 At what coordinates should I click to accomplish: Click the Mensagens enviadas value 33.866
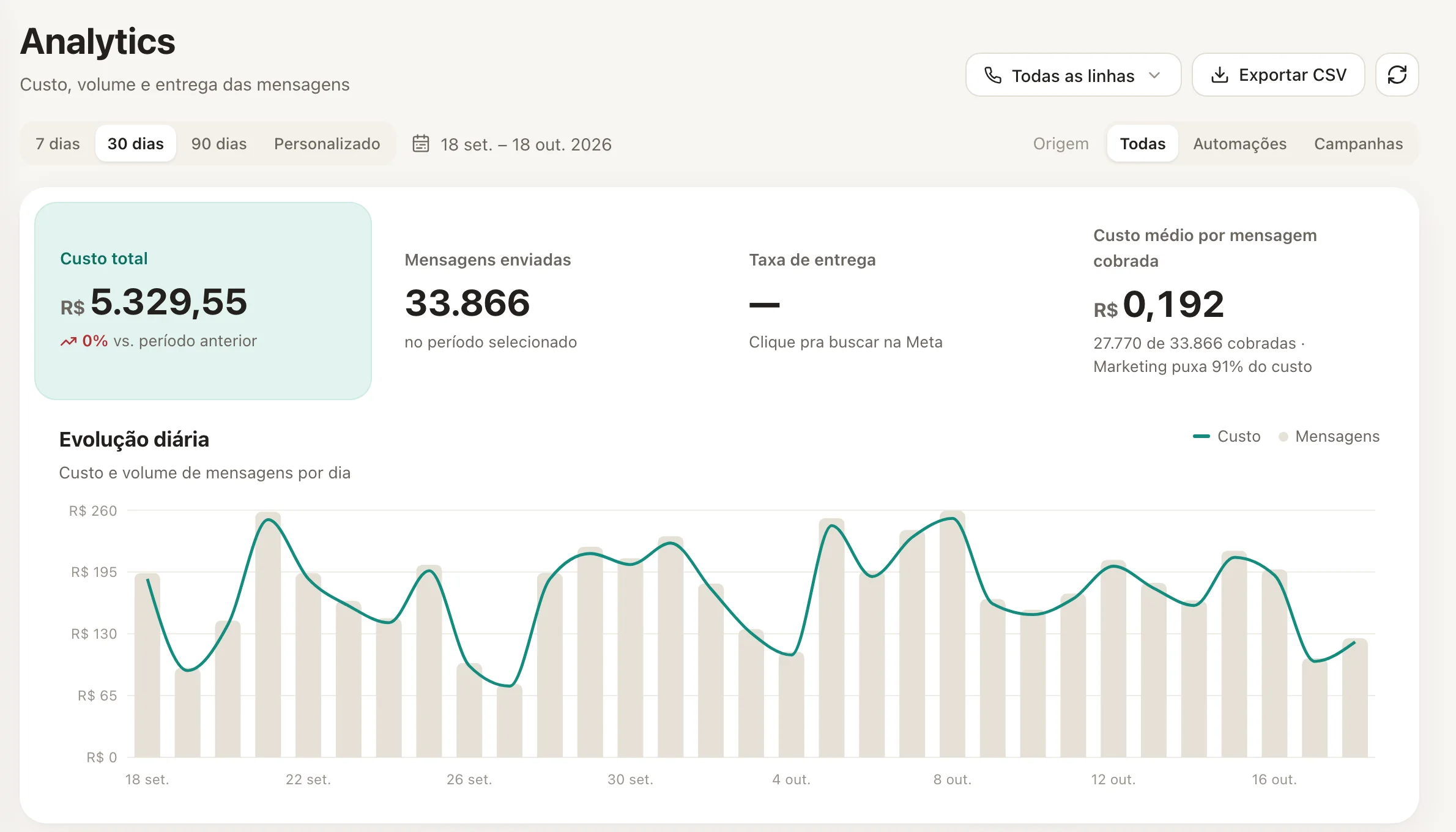[467, 303]
